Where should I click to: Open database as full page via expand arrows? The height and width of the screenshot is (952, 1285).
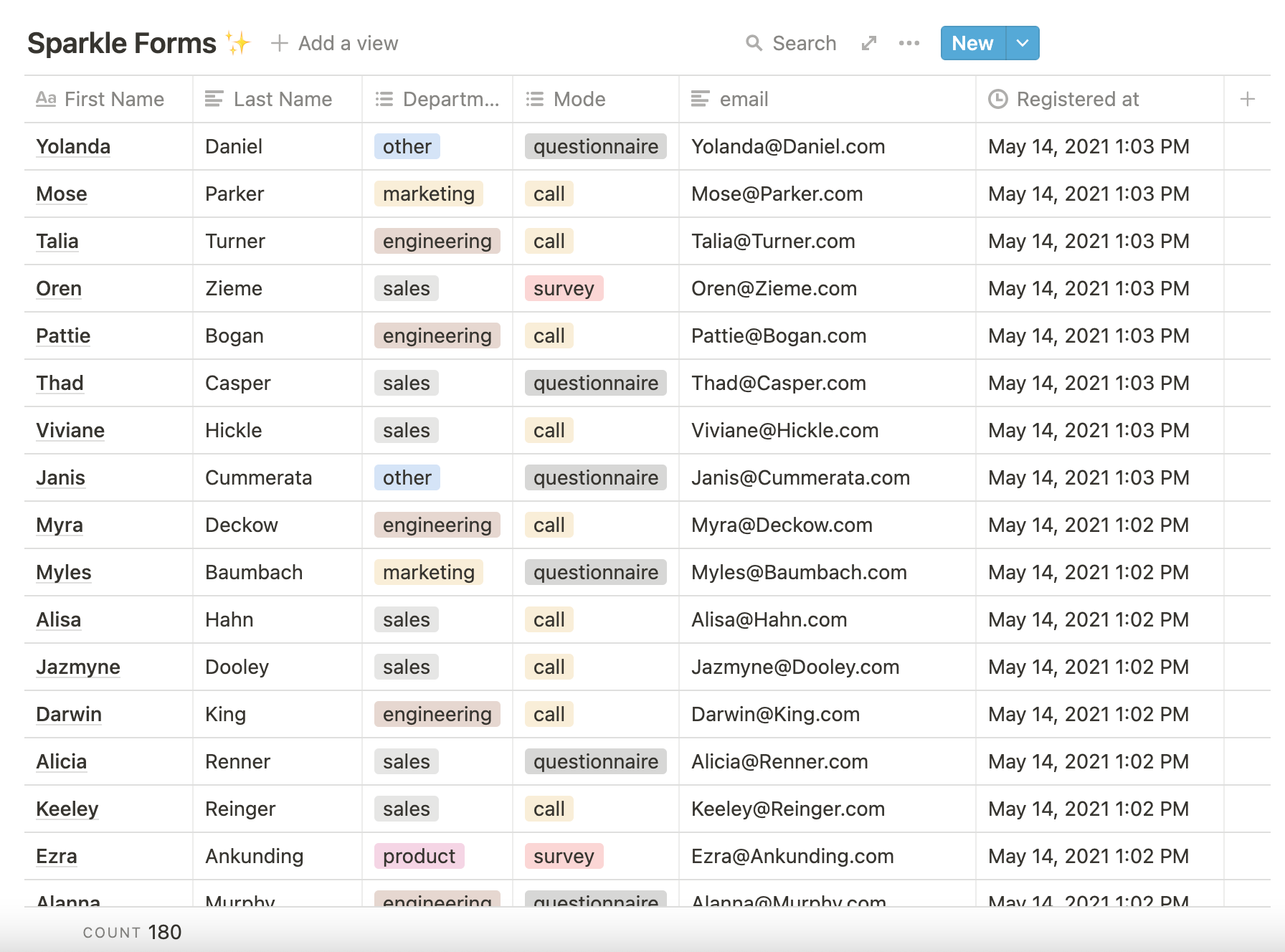869,43
